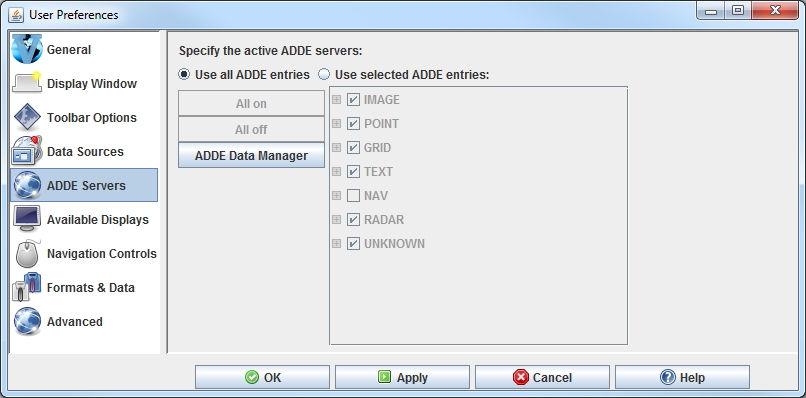This screenshot has height=398, width=806.
Task: Toggle the RADAR checkbox
Action: pyautogui.click(x=353, y=220)
